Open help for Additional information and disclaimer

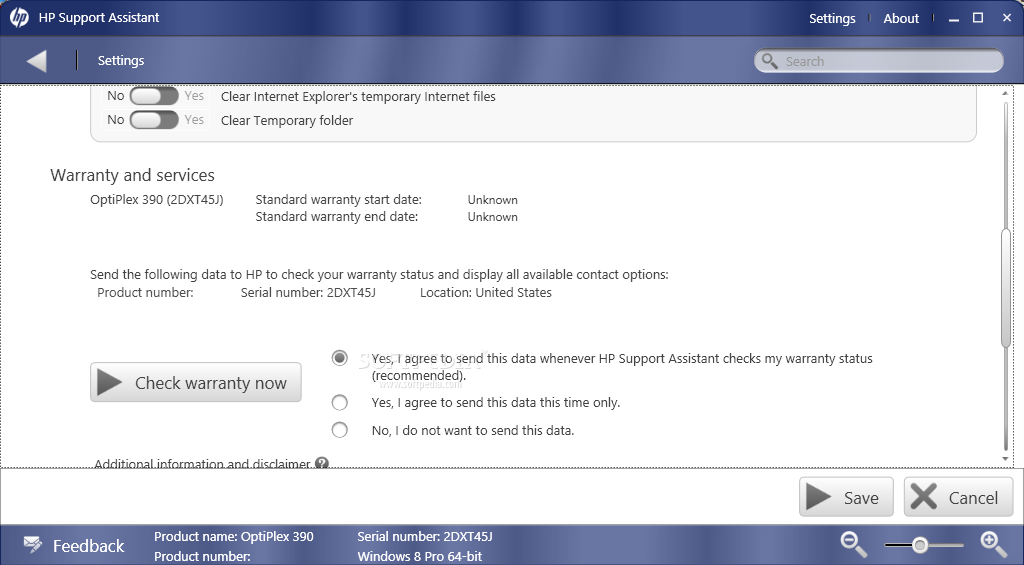pyautogui.click(x=321, y=463)
